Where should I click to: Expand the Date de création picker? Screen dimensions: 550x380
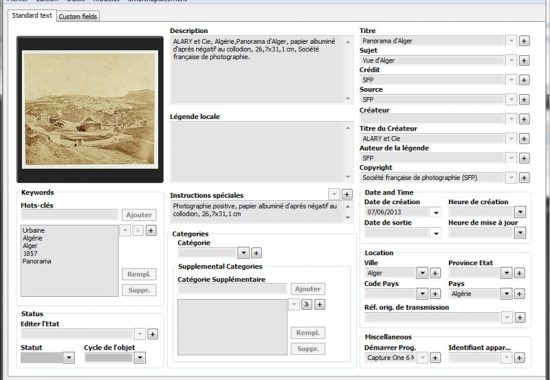(436, 212)
